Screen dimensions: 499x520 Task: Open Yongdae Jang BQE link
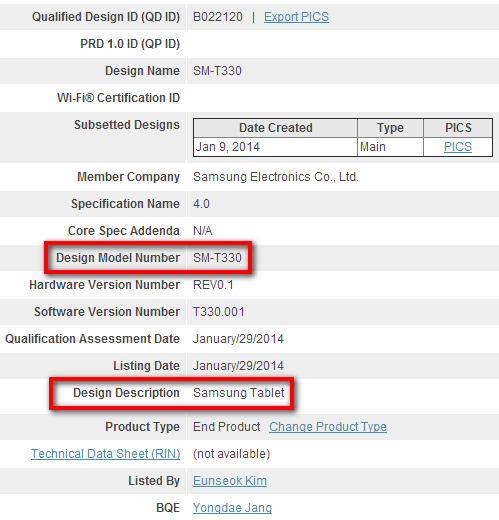tap(232, 508)
